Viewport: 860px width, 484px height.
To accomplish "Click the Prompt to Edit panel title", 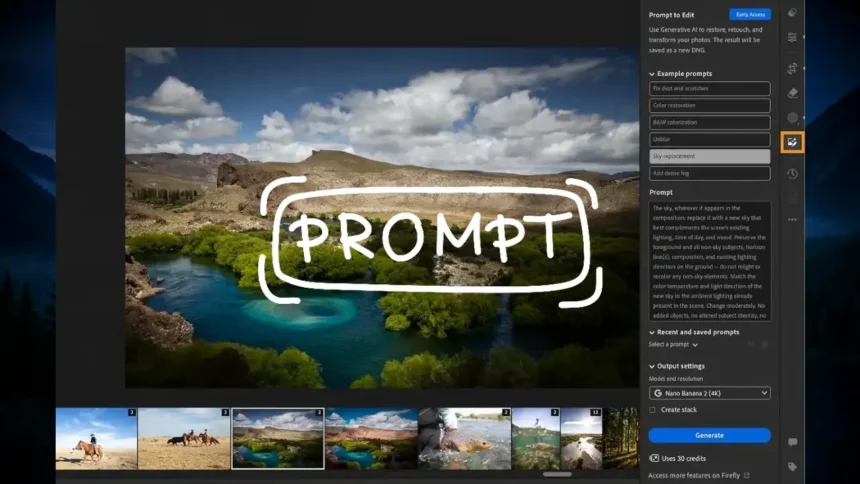I will click(671, 15).
